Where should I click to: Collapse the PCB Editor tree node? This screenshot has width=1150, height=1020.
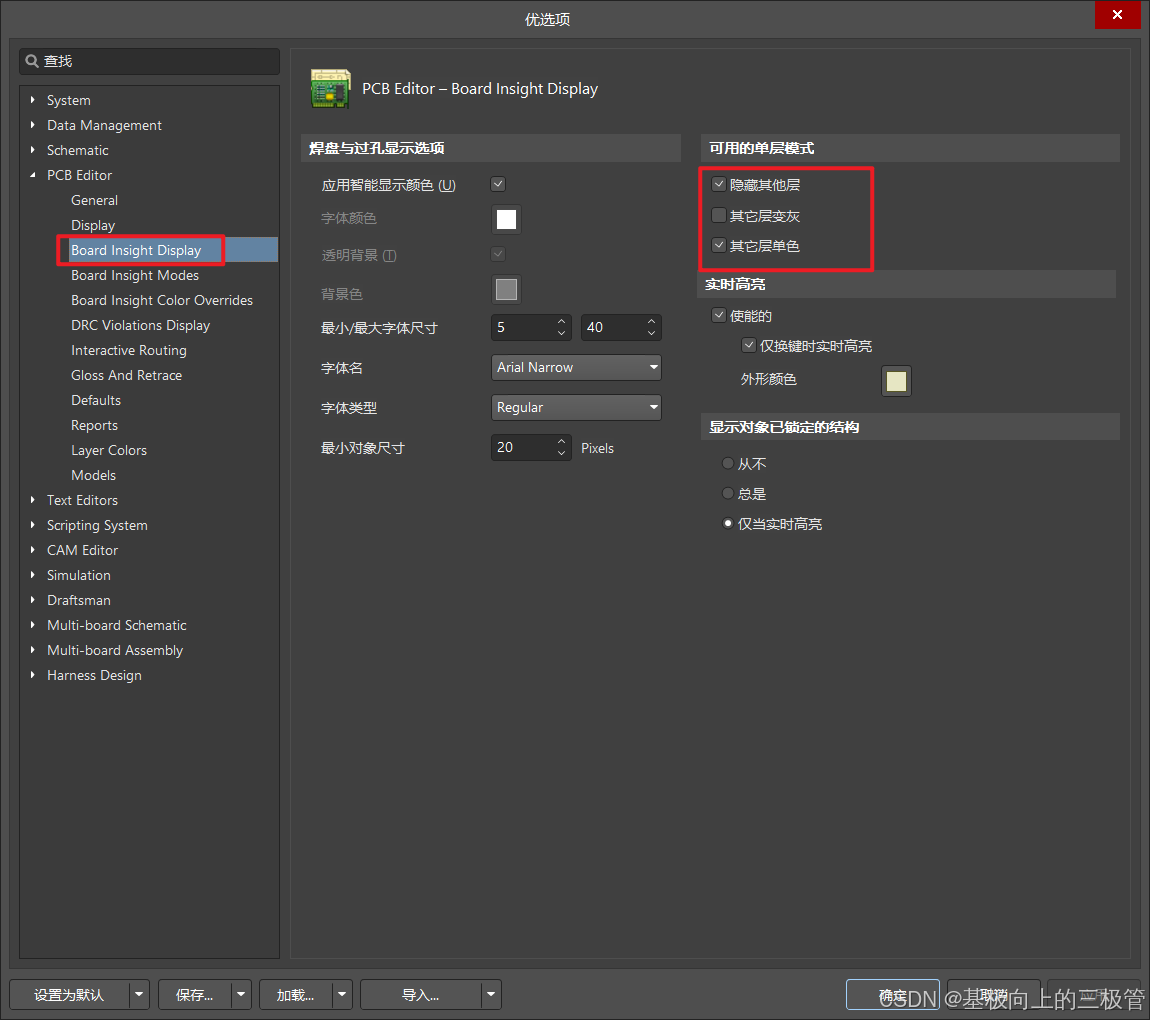point(32,175)
